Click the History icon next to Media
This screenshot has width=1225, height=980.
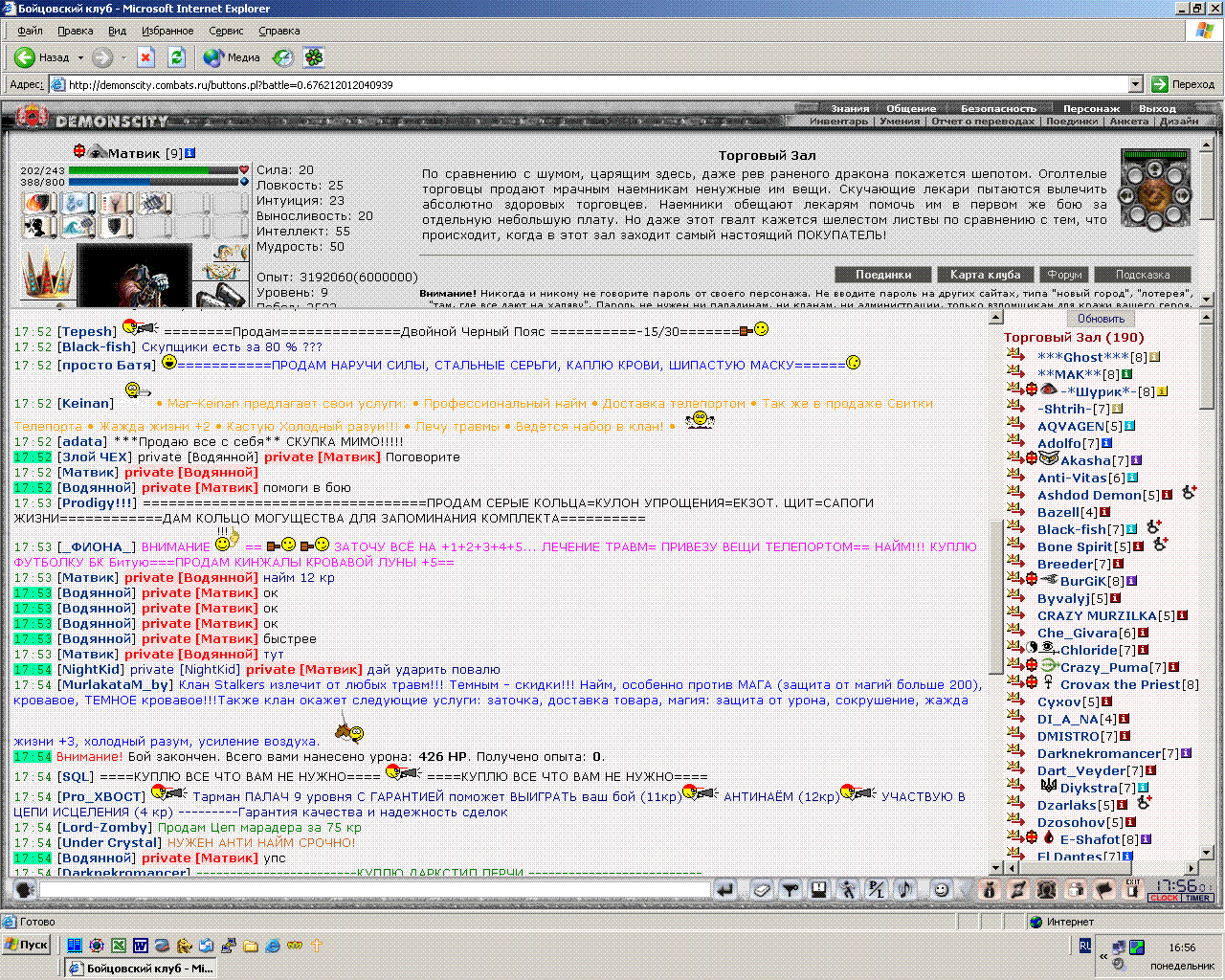tap(283, 57)
